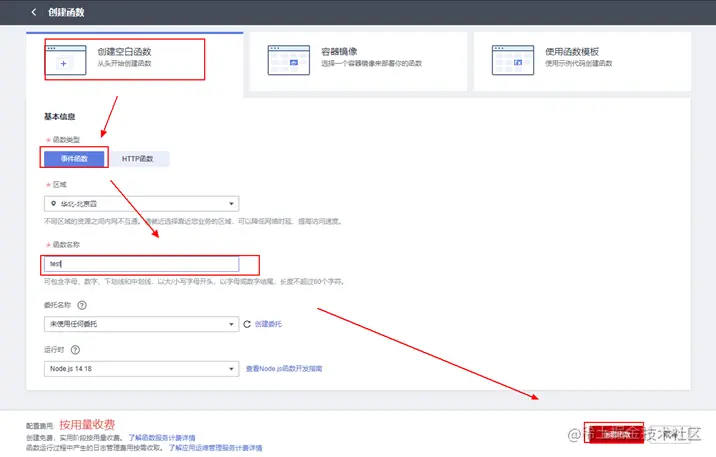The width and height of the screenshot is (716, 457).
Task: Click the 创建空白函数 card icon
Action: [x=65, y=60]
